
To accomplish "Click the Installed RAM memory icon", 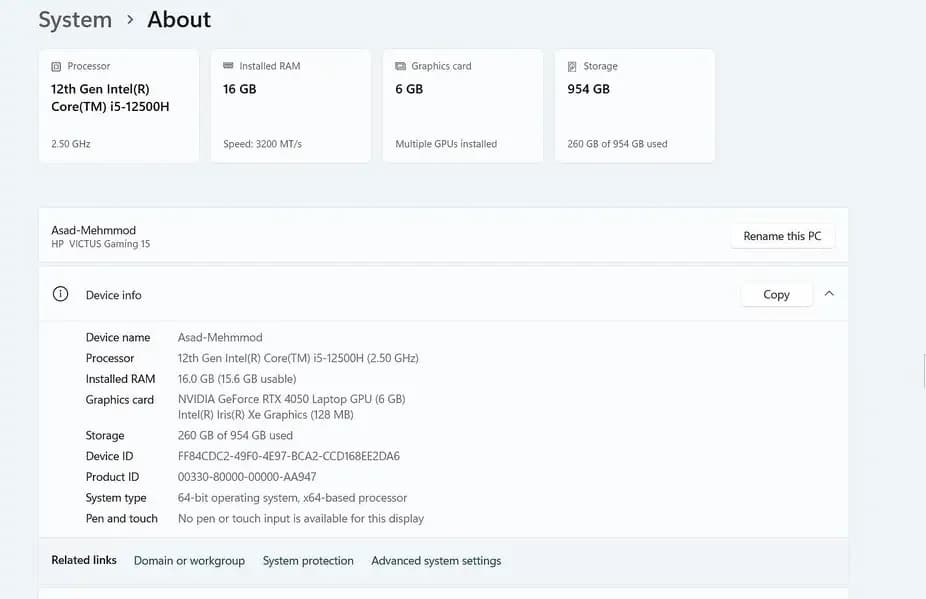I will (x=228, y=66).
